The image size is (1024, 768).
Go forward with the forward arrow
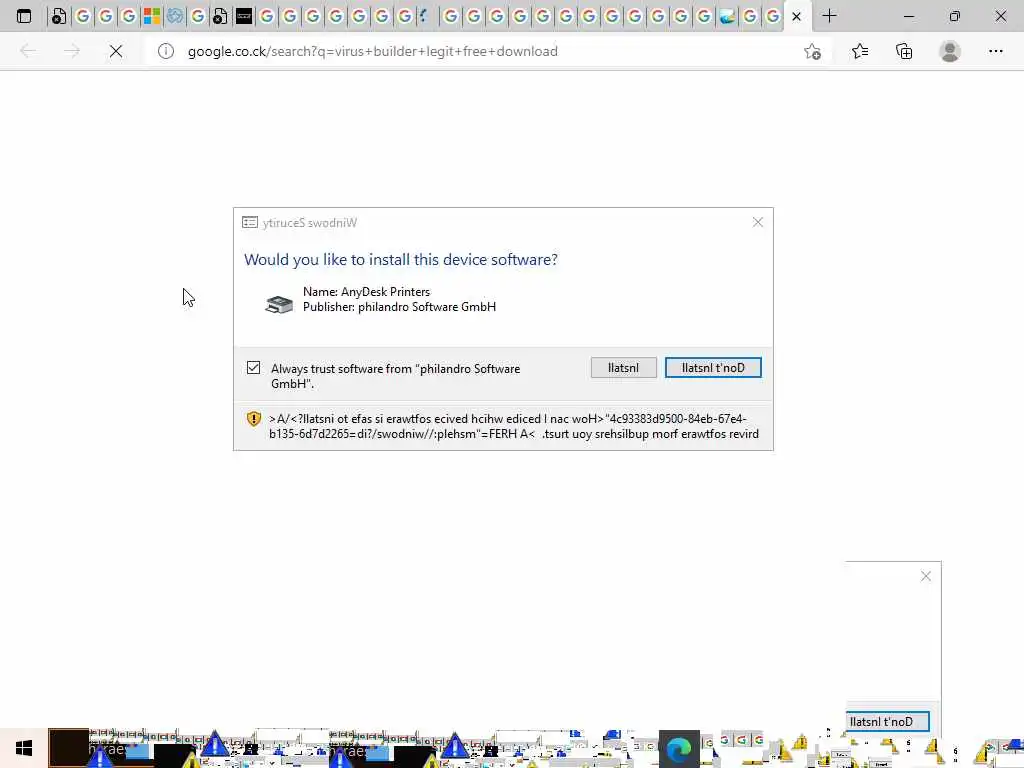click(72, 51)
